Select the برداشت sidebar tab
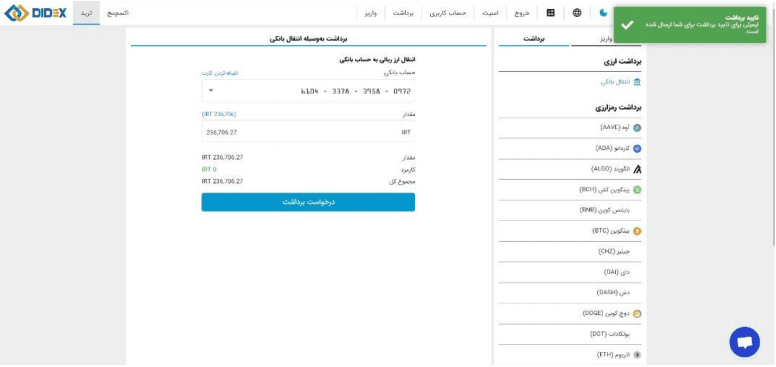The width and height of the screenshot is (776, 367). 534,38
